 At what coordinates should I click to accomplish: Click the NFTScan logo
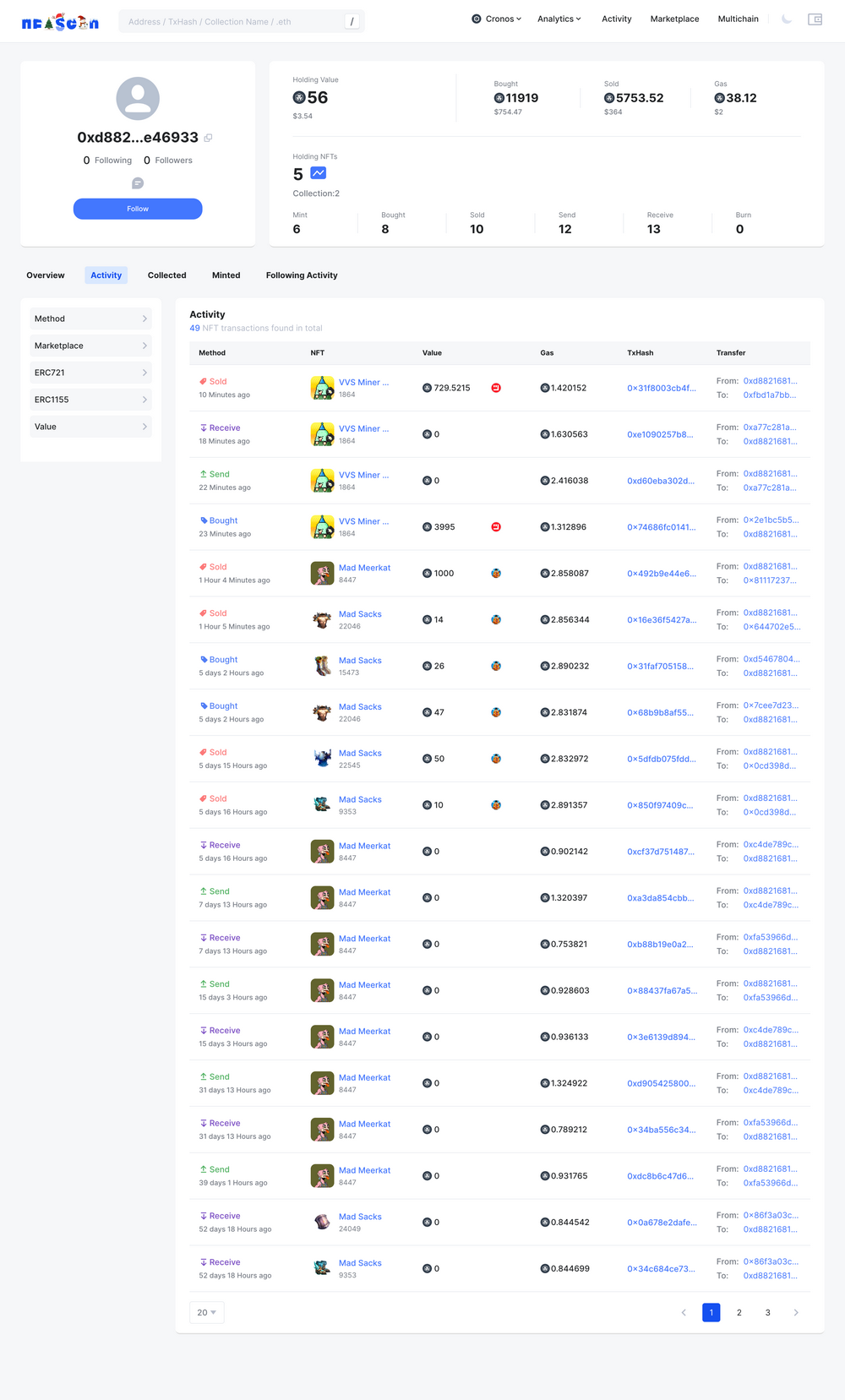pyautogui.click(x=60, y=22)
